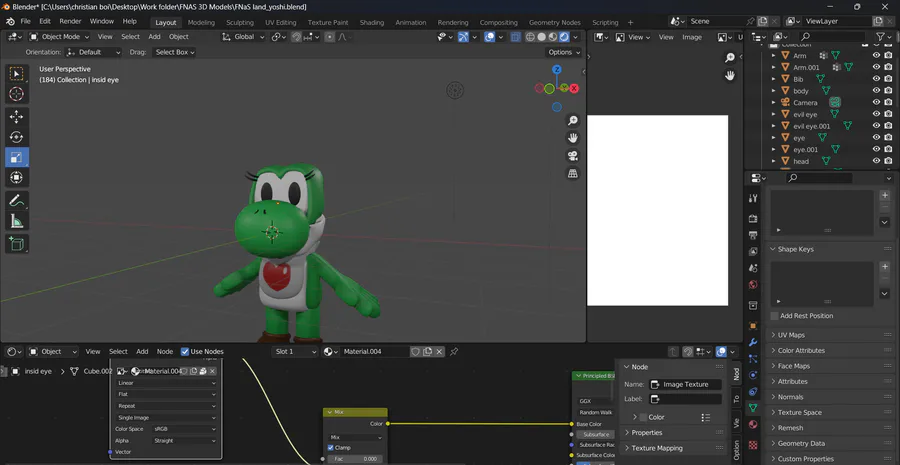Image resolution: width=900 pixels, height=465 pixels.
Task: Toggle visibility of head object
Action: 876,161
